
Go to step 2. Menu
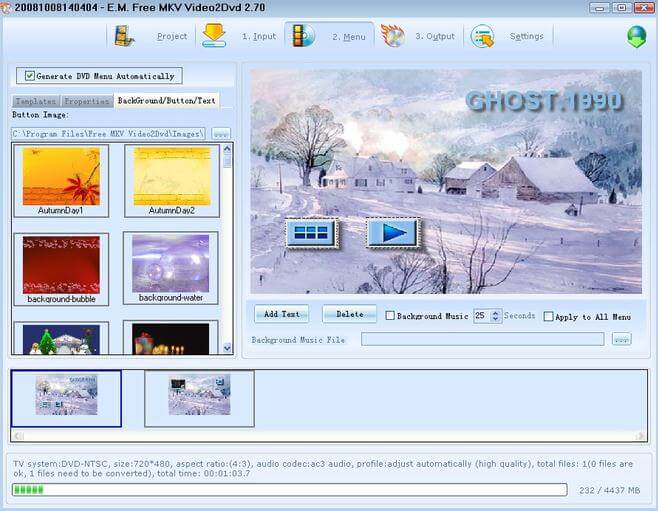[x=349, y=37]
